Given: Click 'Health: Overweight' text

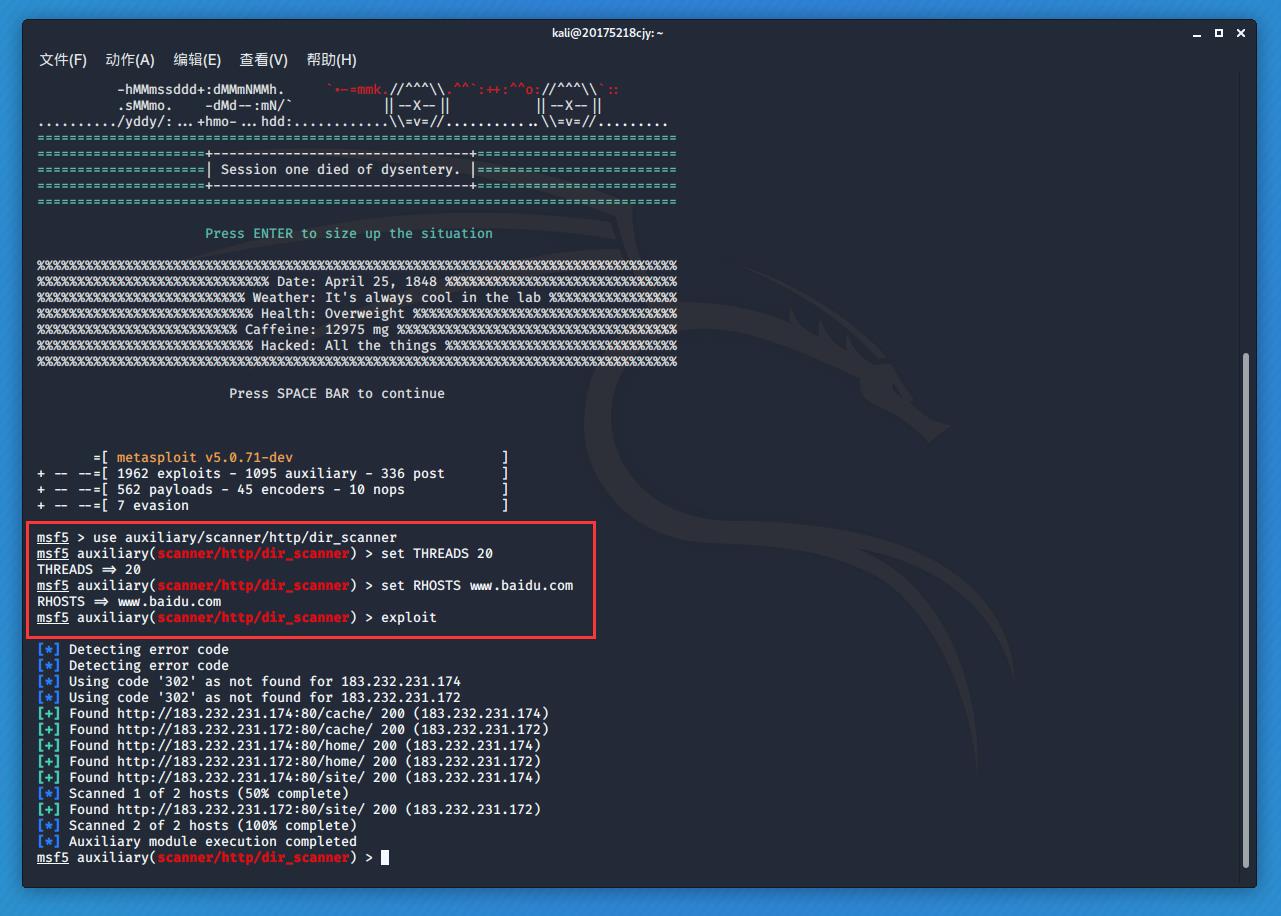Looking at the screenshot, I should pos(333,313).
